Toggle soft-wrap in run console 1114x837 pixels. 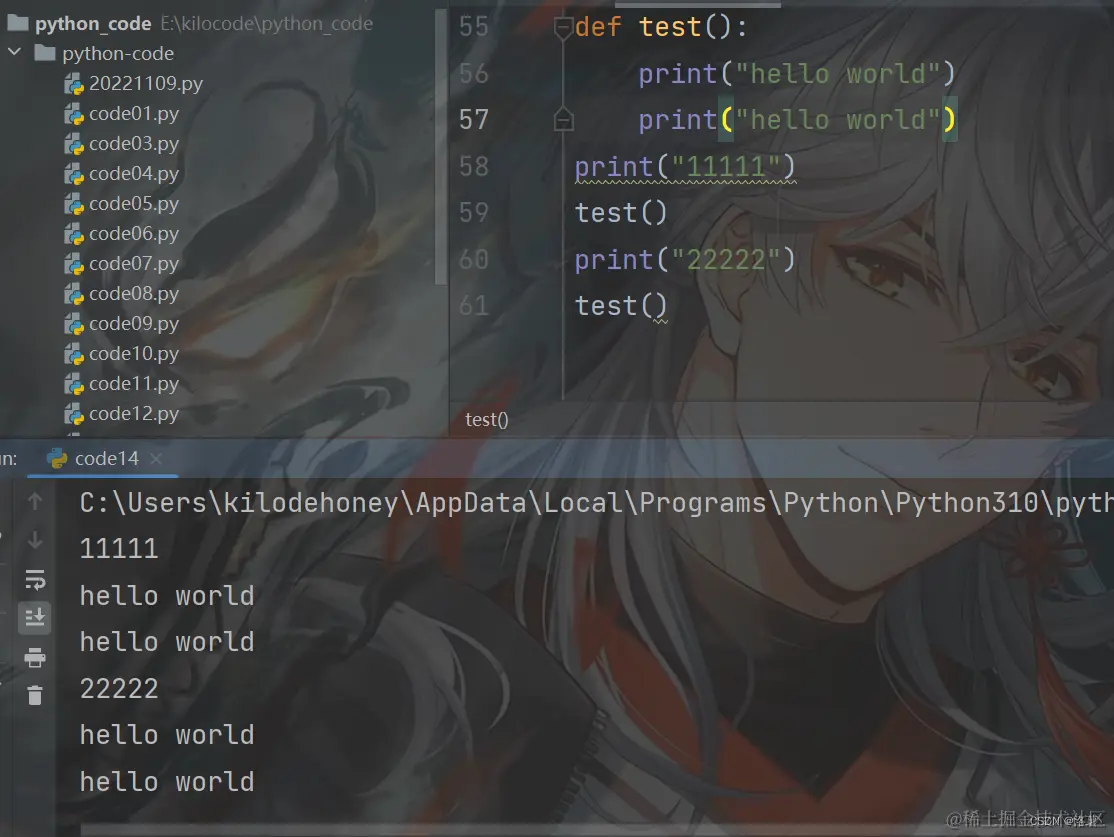click(35, 580)
